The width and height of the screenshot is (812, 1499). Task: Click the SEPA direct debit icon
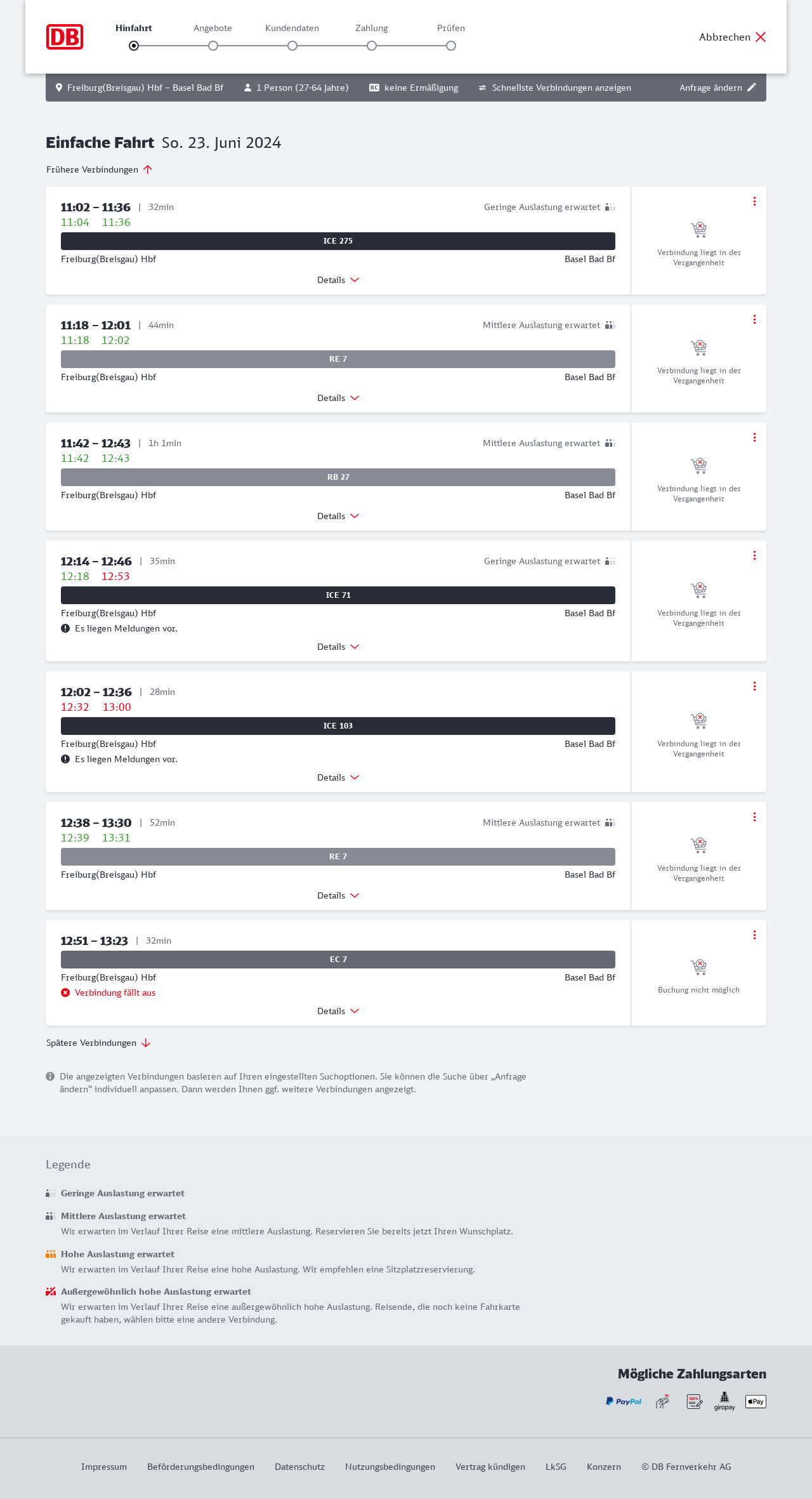click(694, 1401)
